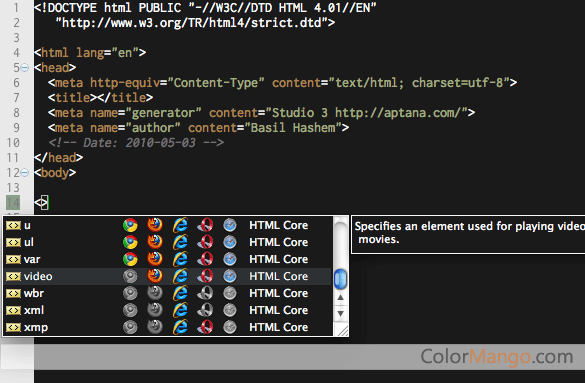Click the Firefox icon in the video row
This screenshot has width=585, height=383.
point(155,276)
